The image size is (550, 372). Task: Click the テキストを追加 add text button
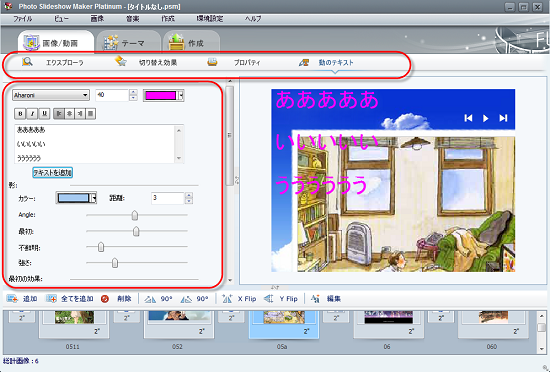coord(53,173)
